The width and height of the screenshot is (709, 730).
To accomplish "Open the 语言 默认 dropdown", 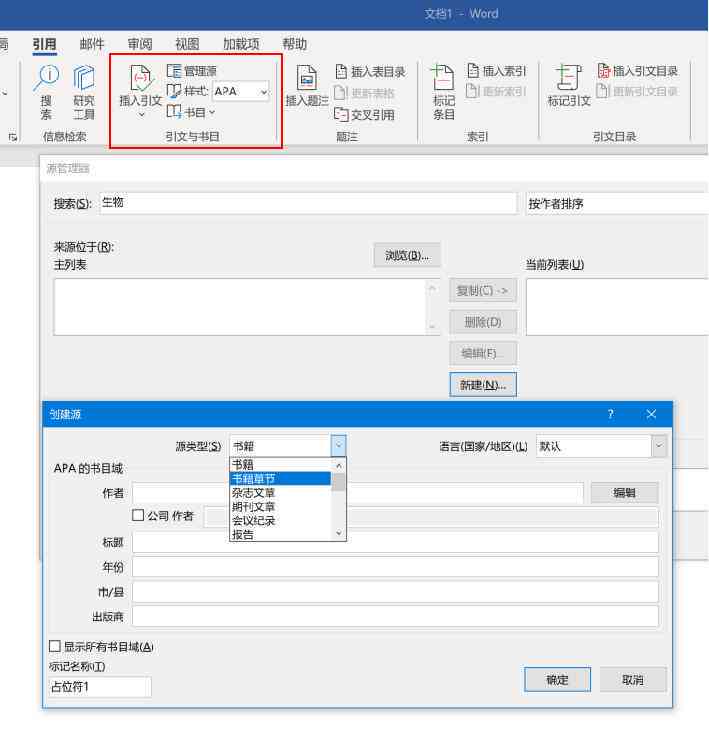I will tap(659, 446).
